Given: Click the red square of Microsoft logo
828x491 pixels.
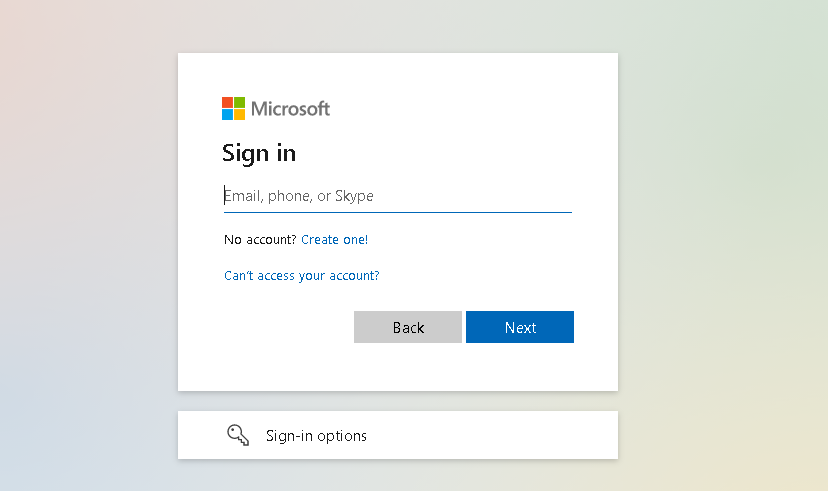Looking at the screenshot, I should [x=227, y=102].
